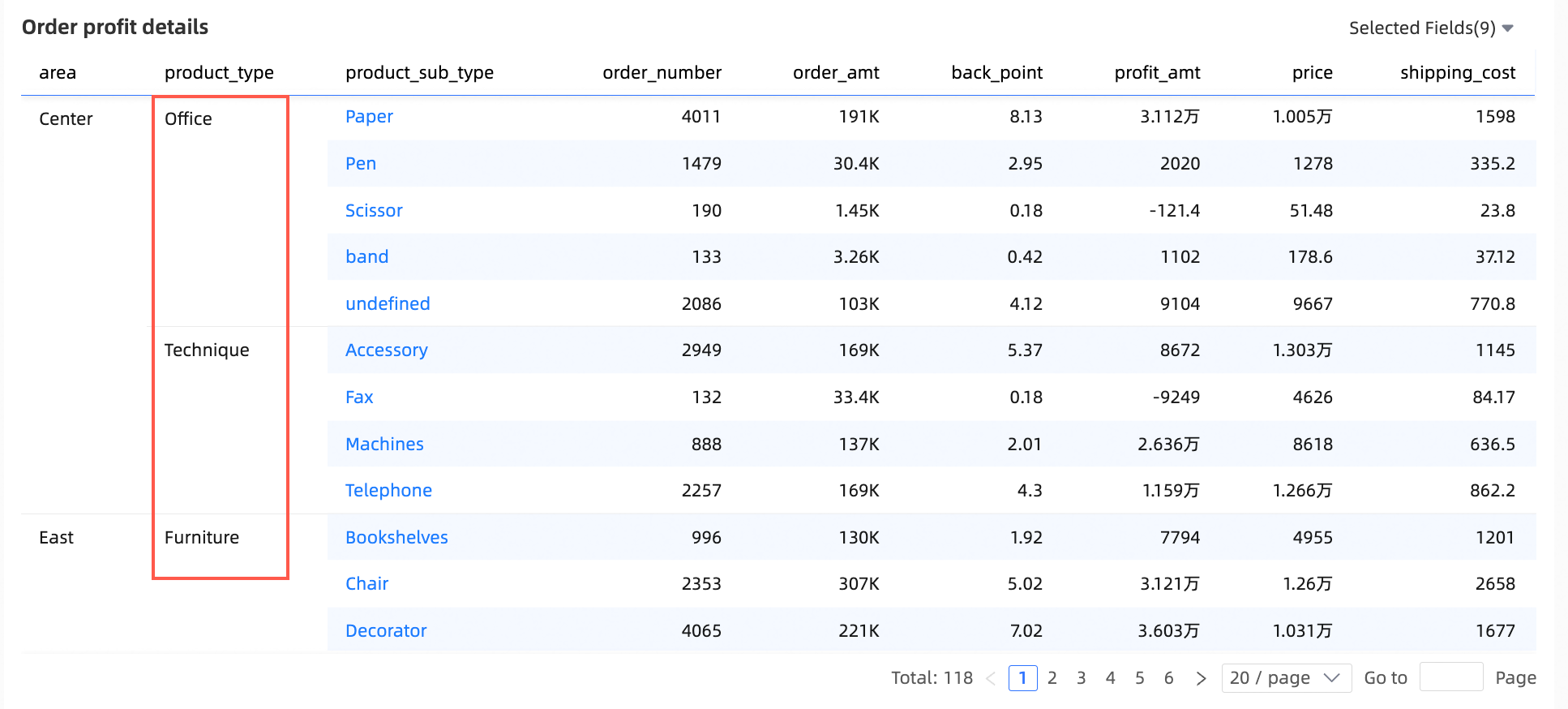Click the shipping_cost column header
This screenshot has width=1568, height=709.
[1457, 72]
